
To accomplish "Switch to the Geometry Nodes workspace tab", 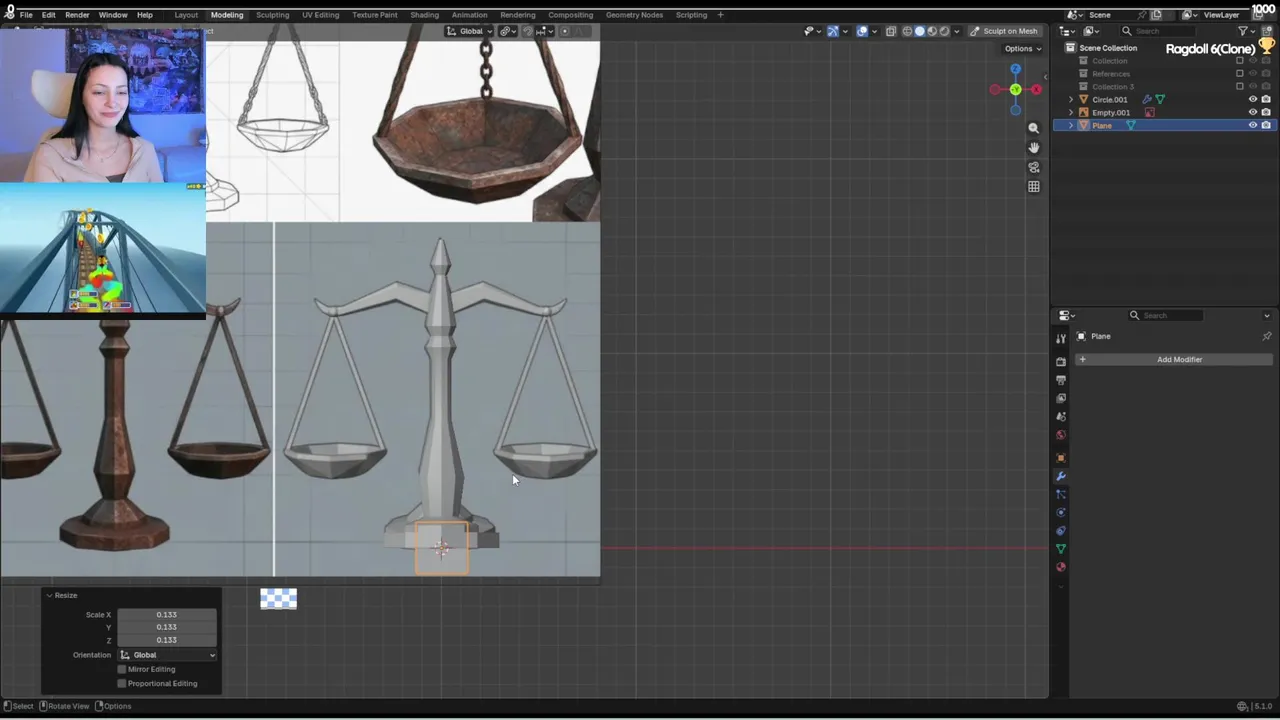I will pos(634,15).
